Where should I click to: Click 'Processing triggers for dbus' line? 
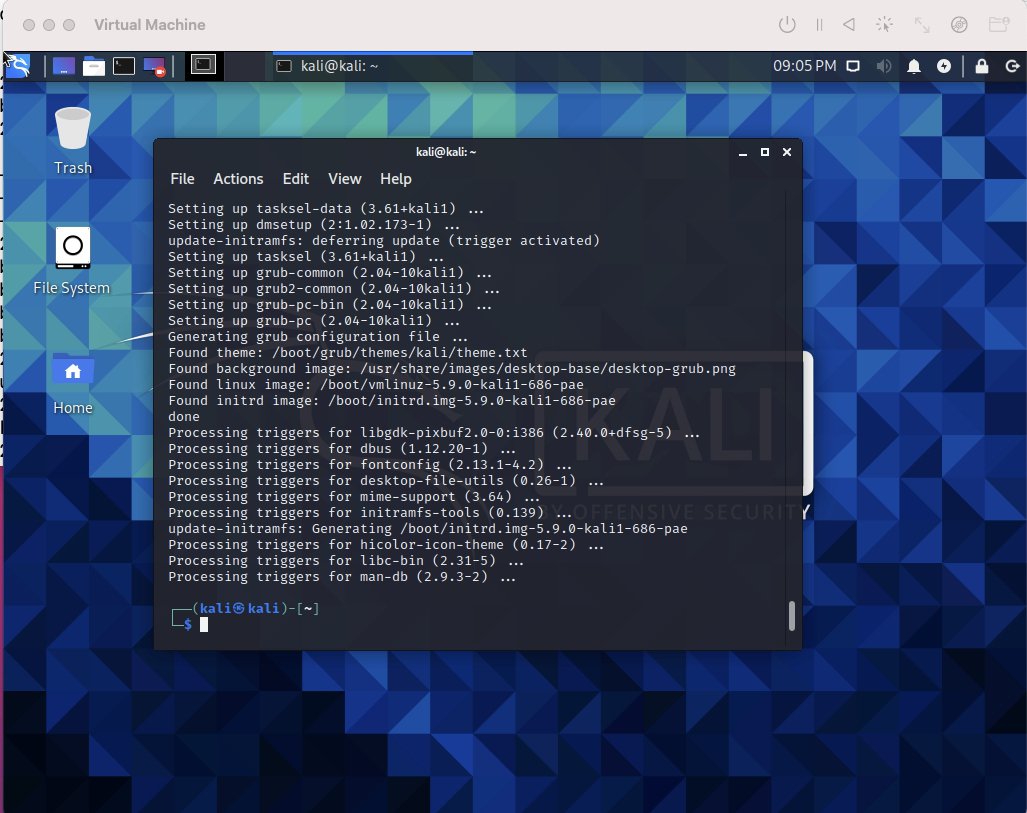pos(342,449)
